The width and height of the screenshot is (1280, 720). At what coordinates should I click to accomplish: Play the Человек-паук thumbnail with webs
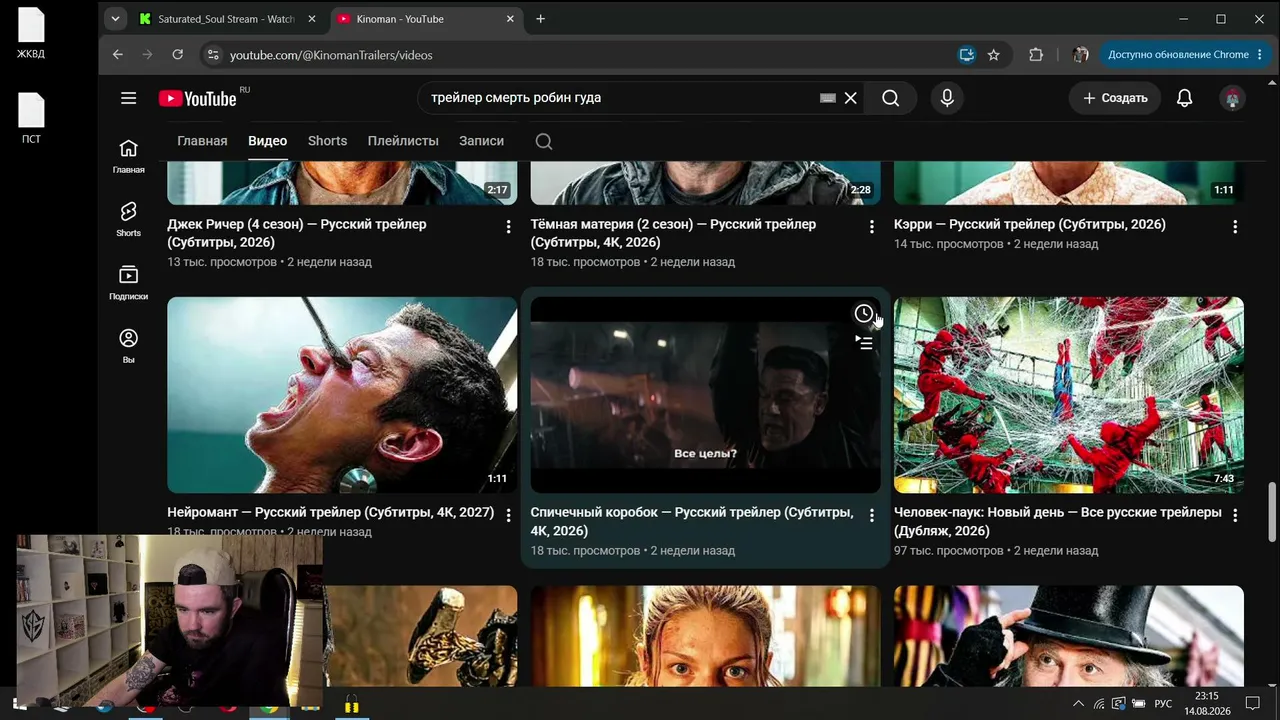click(1069, 395)
